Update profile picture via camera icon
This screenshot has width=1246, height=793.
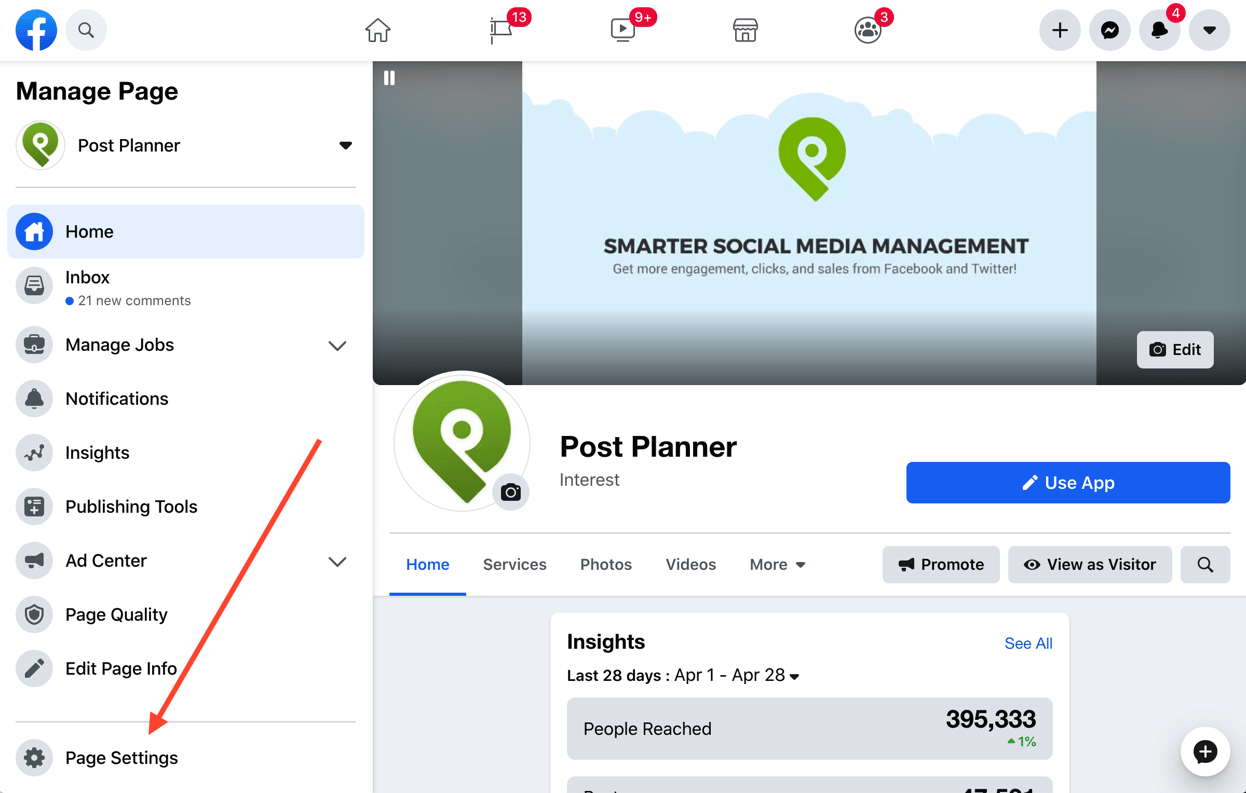click(511, 492)
